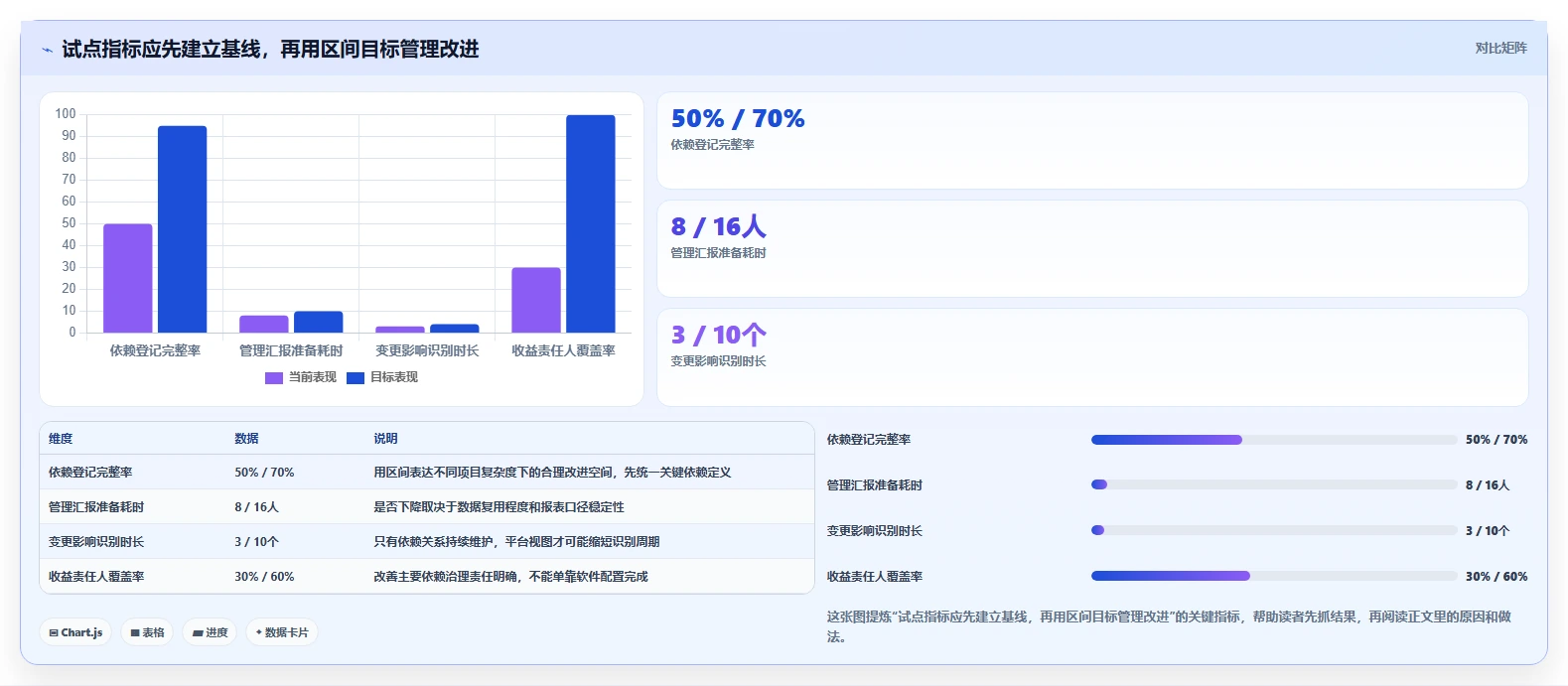
Task: Click the 管理汇报准备耗时 label in the progress list
Action: pyautogui.click(x=875, y=485)
